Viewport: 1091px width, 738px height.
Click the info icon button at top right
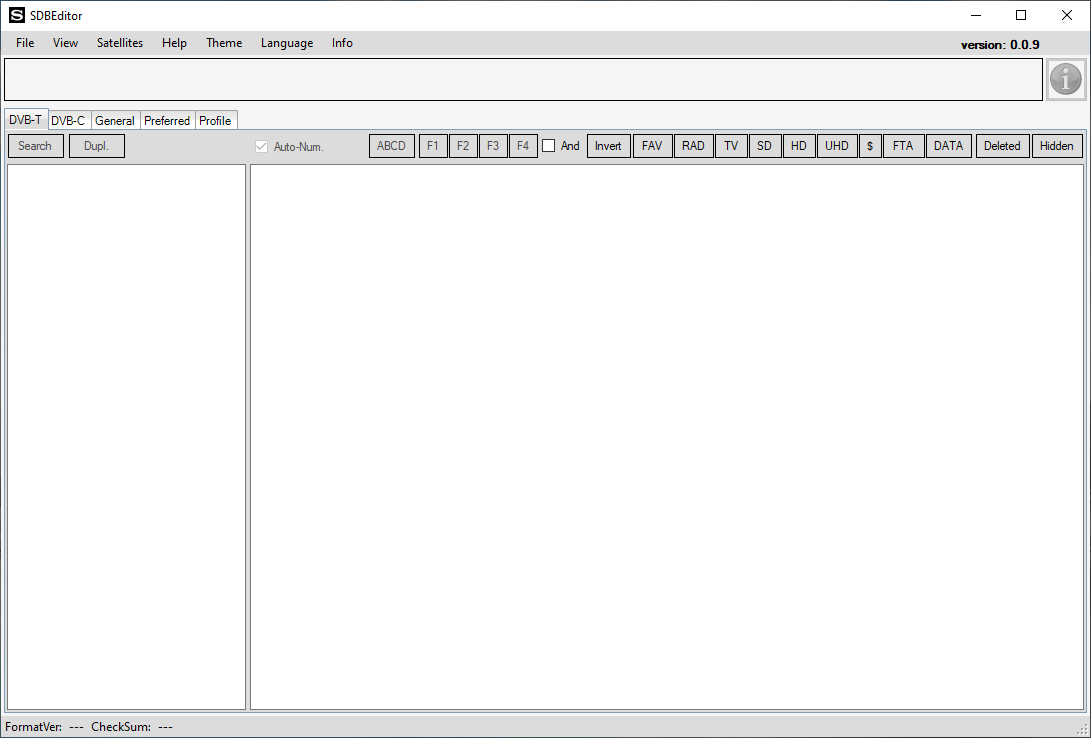coord(1066,79)
